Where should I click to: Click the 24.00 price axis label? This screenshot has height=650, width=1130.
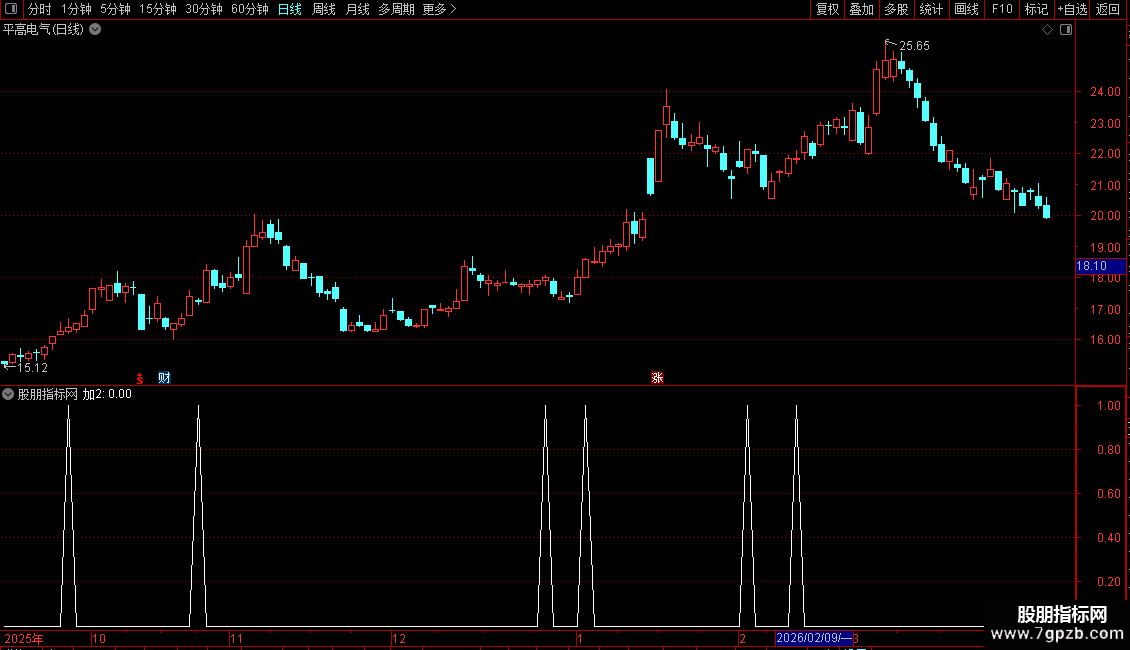pos(1105,92)
